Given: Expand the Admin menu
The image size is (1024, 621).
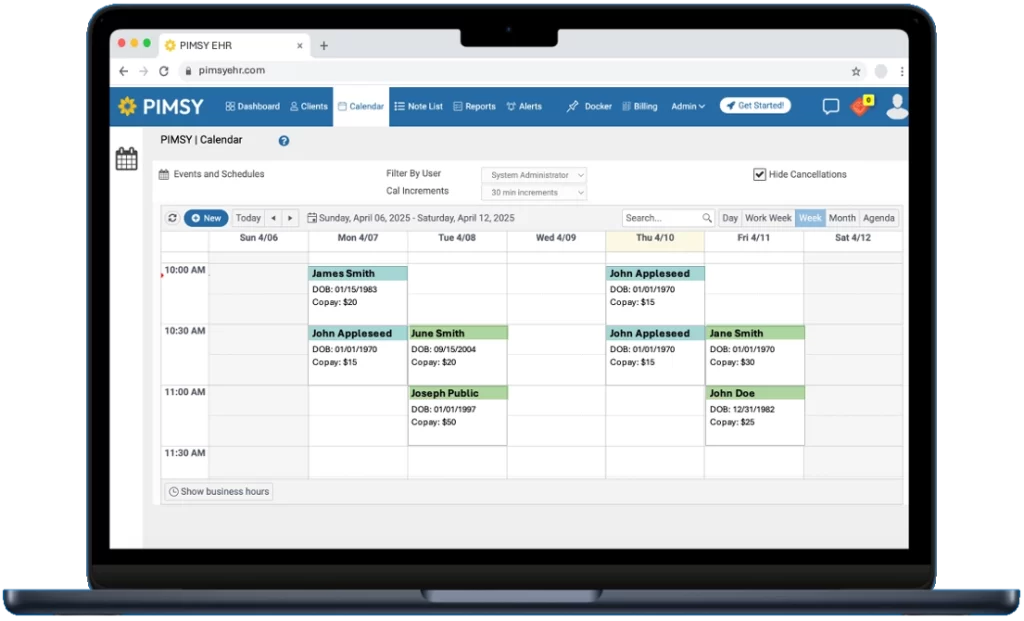Looking at the screenshot, I should [x=687, y=106].
